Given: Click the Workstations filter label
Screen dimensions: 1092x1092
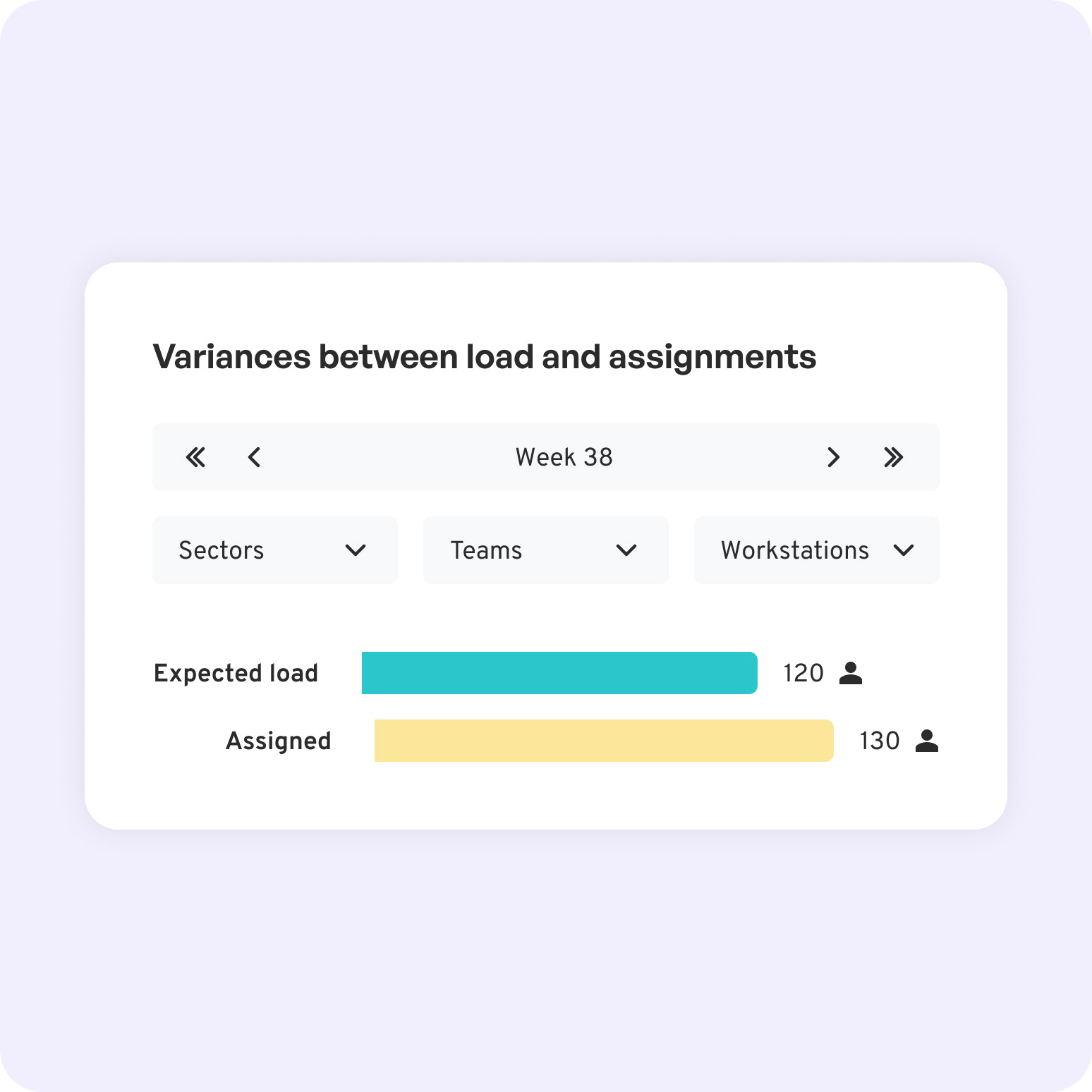Looking at the screenshot, I should (795, 550).
